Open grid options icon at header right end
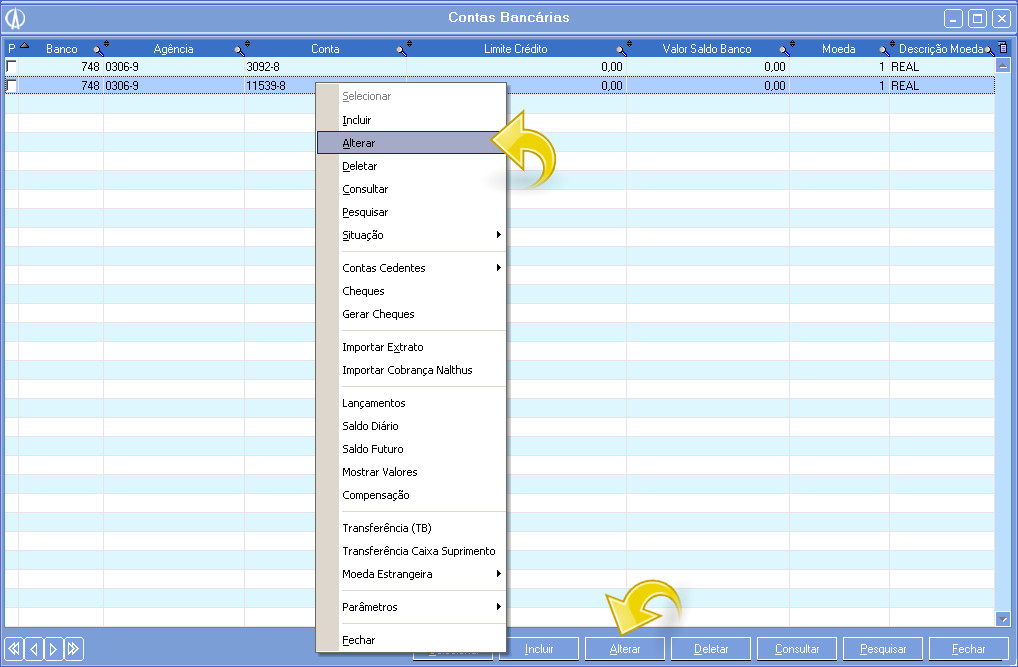 coord(1002,47)
